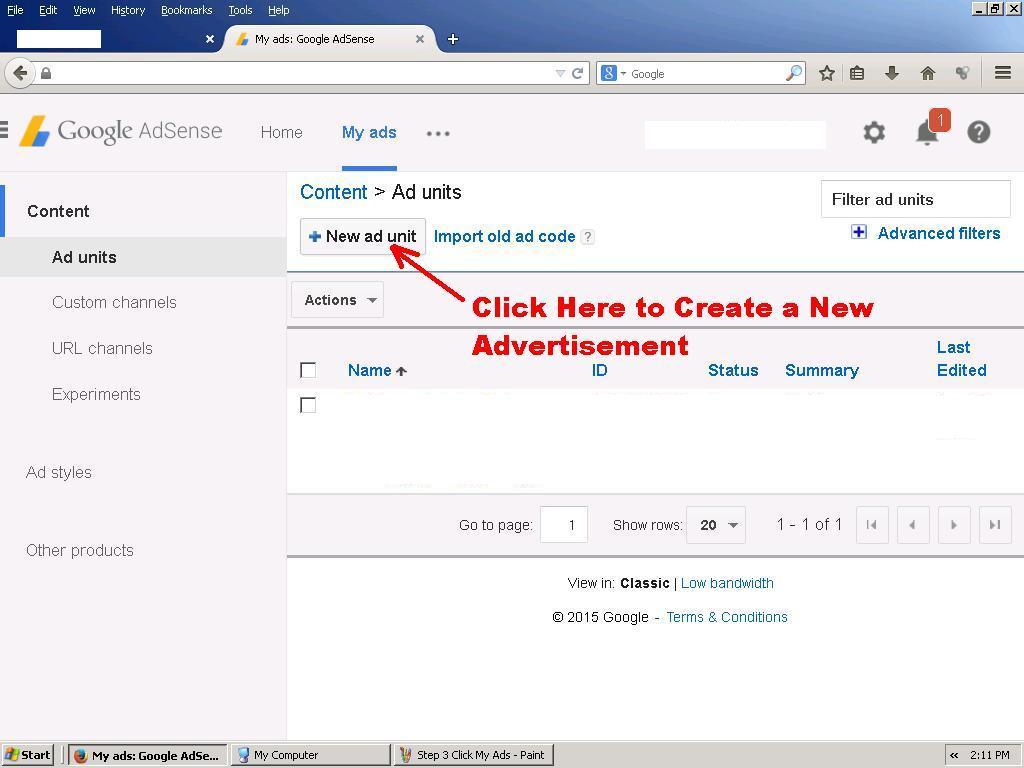Click the search magnifier icon
The width and height of the screenshot is (1024, 768).
coord(793,73)
